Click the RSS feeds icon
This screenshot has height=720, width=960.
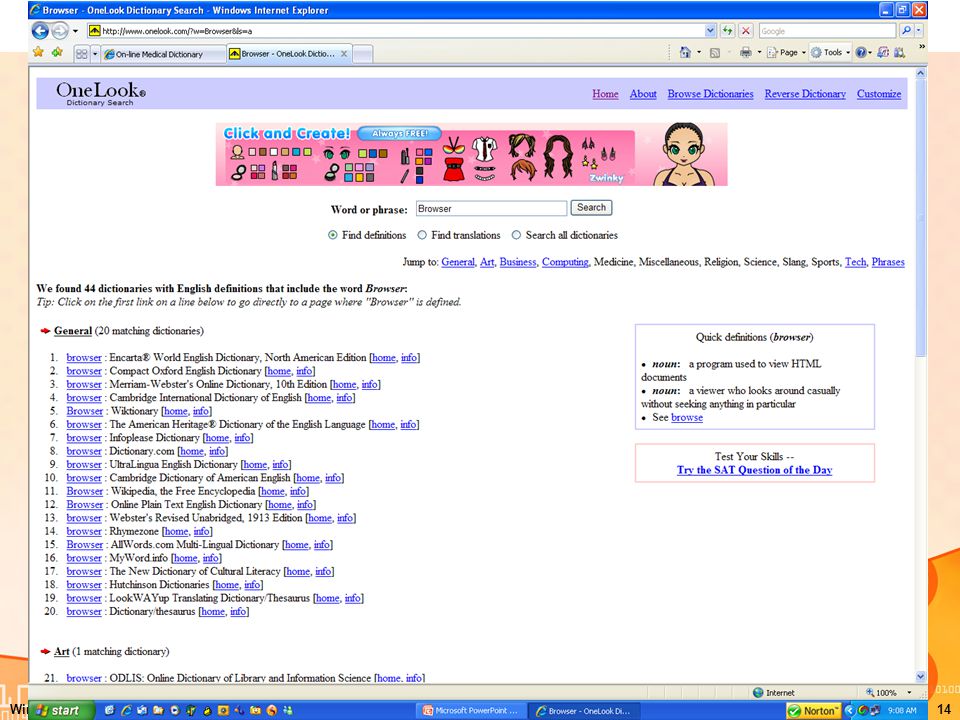(x=714, y=53)
